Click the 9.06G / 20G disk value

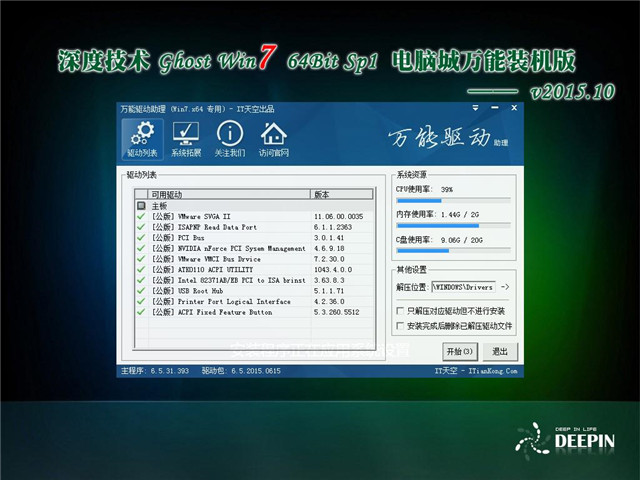(x=462, y=240)
